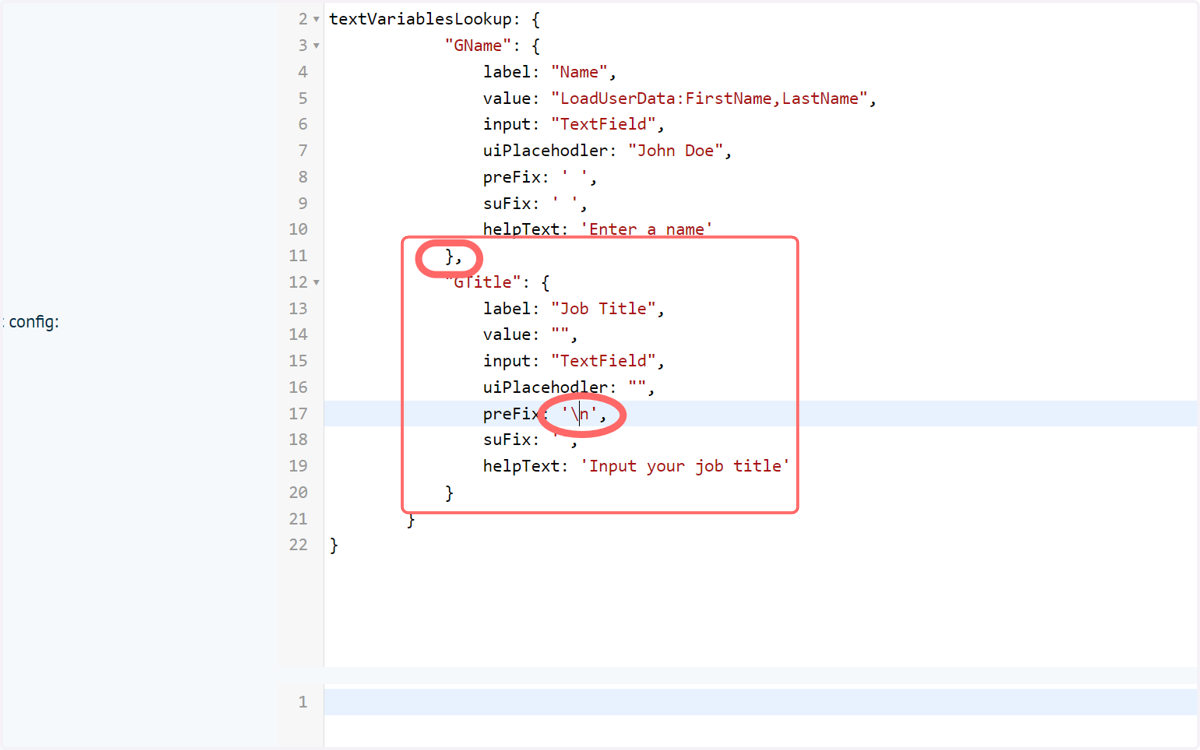This screenshot has width=1200, height=750.
Task: Click the uiPlacehodler key on line 16
Action: coord(546,387)
